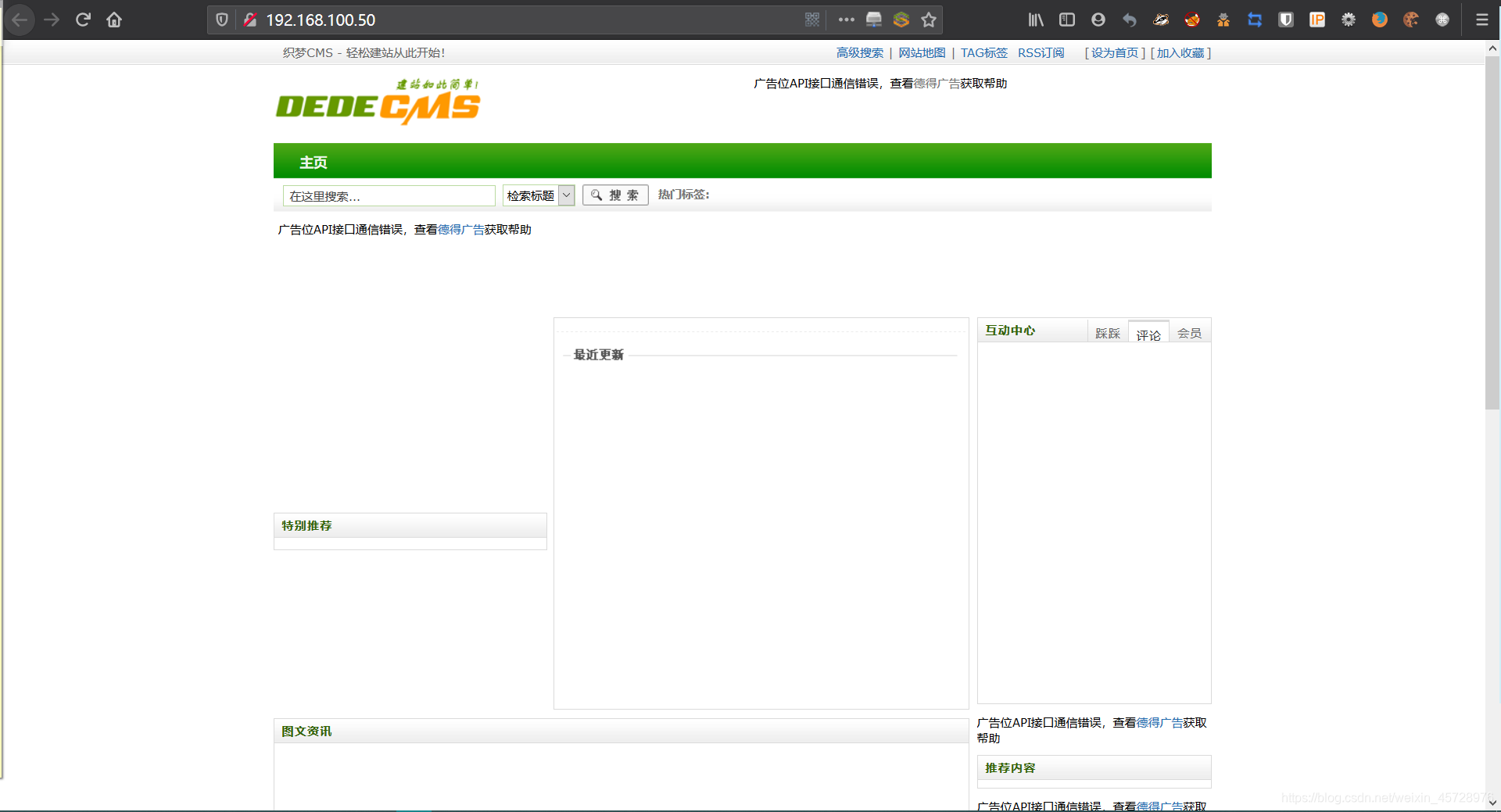Click the orange figure extension icon
The height and width of the screenshot is (812, 1501).
[1223, 20]
